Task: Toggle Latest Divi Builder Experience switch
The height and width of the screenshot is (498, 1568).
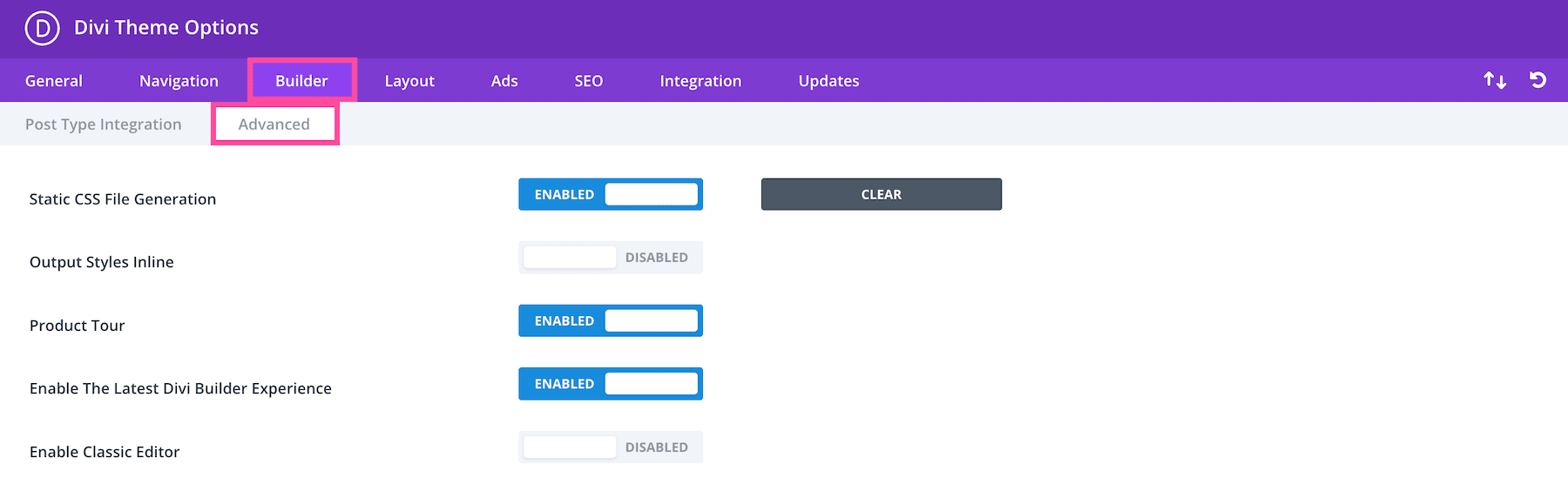Action: click(611, 384)
